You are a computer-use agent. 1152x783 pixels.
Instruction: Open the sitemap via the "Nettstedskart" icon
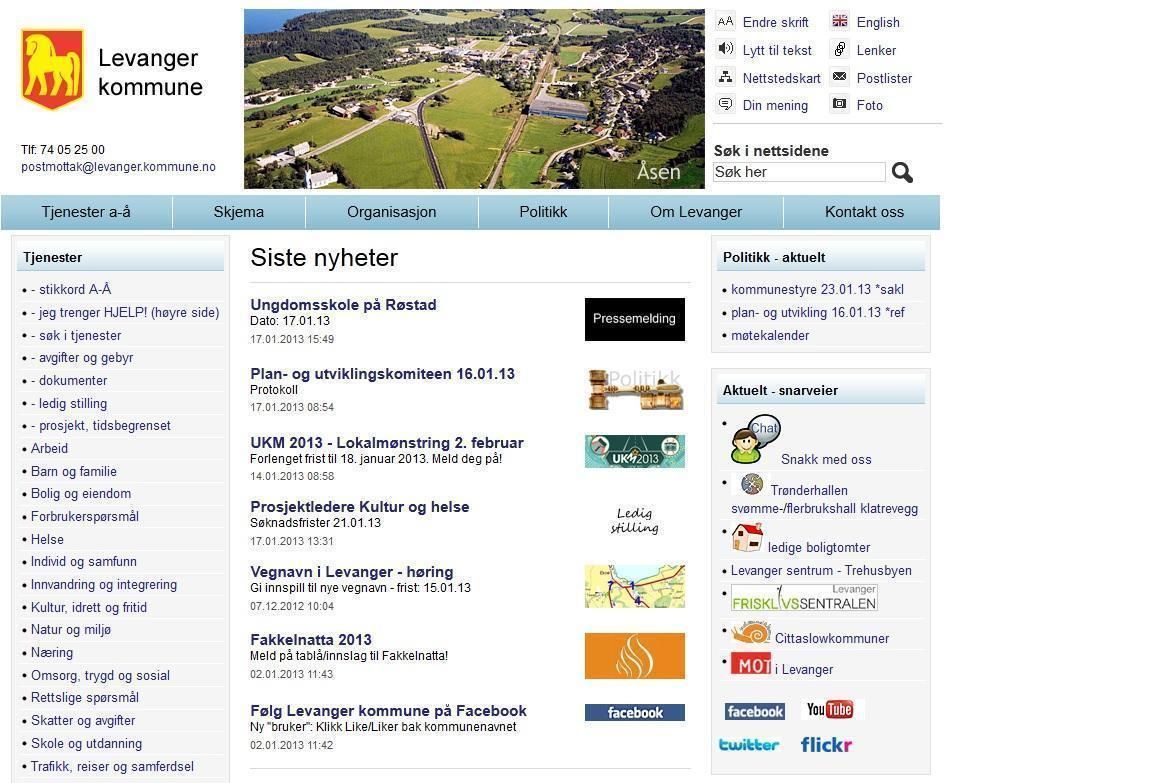pyautogui.click(x=725, y=77)
